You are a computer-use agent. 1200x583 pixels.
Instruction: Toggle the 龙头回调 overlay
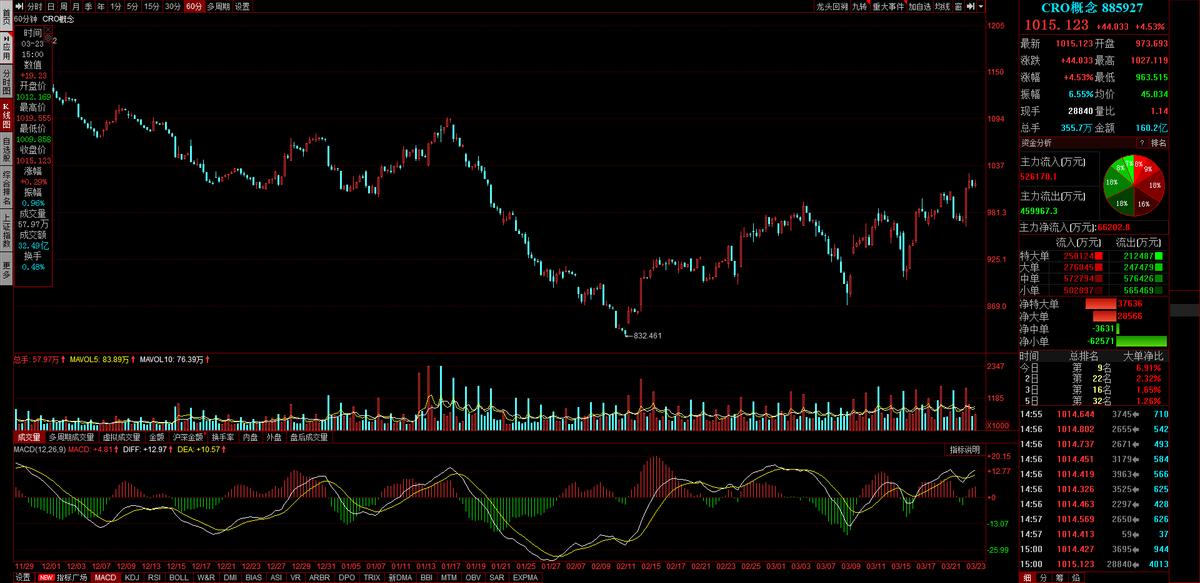[x=832, y=6]
